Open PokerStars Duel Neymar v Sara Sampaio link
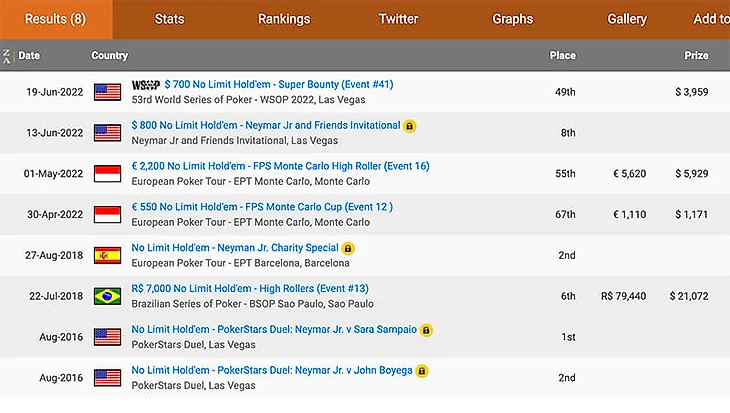Image resolution: width=730 pixels, height=413 pixels. (274, 329)
